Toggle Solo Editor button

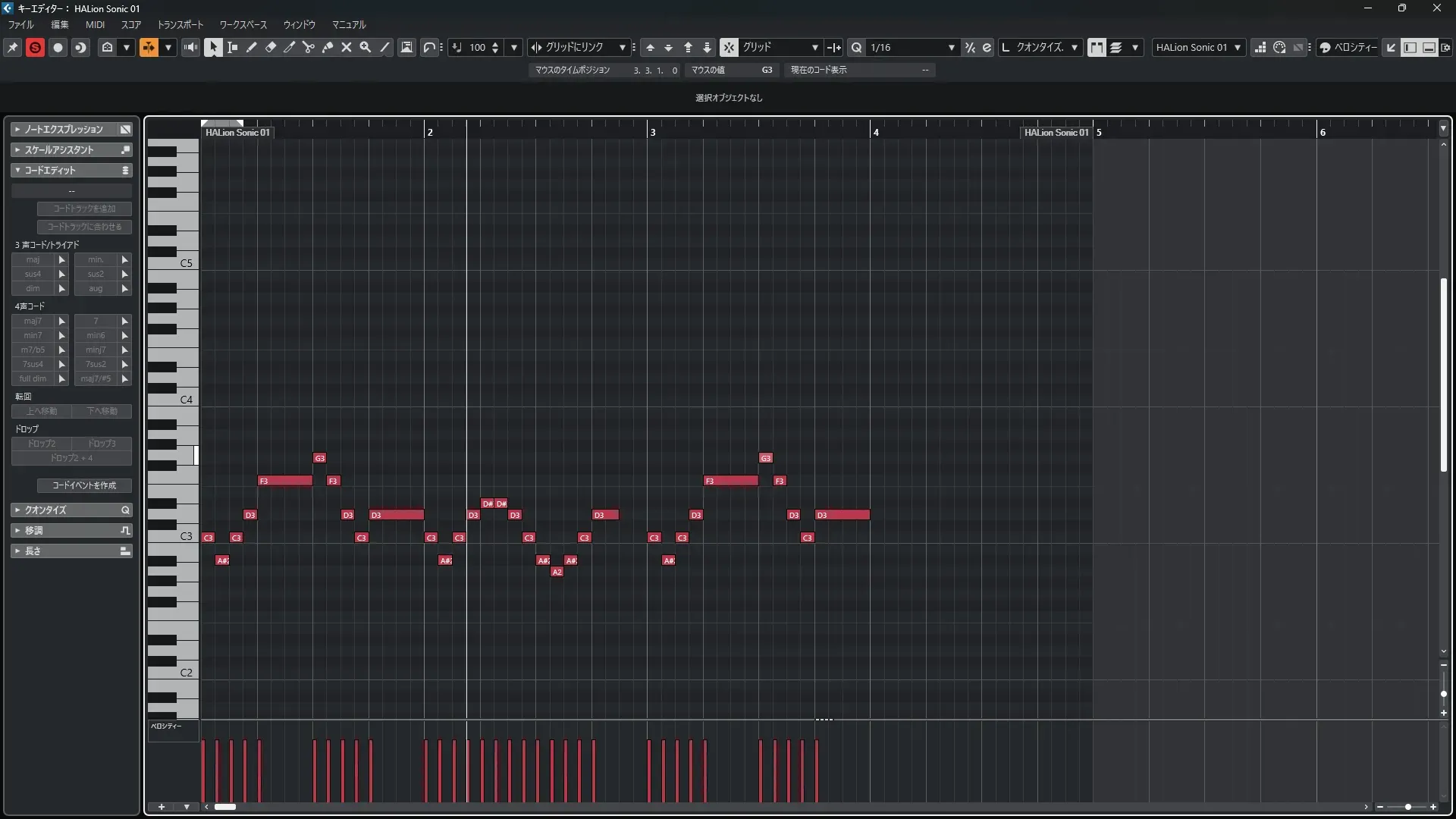click(35, 47)
